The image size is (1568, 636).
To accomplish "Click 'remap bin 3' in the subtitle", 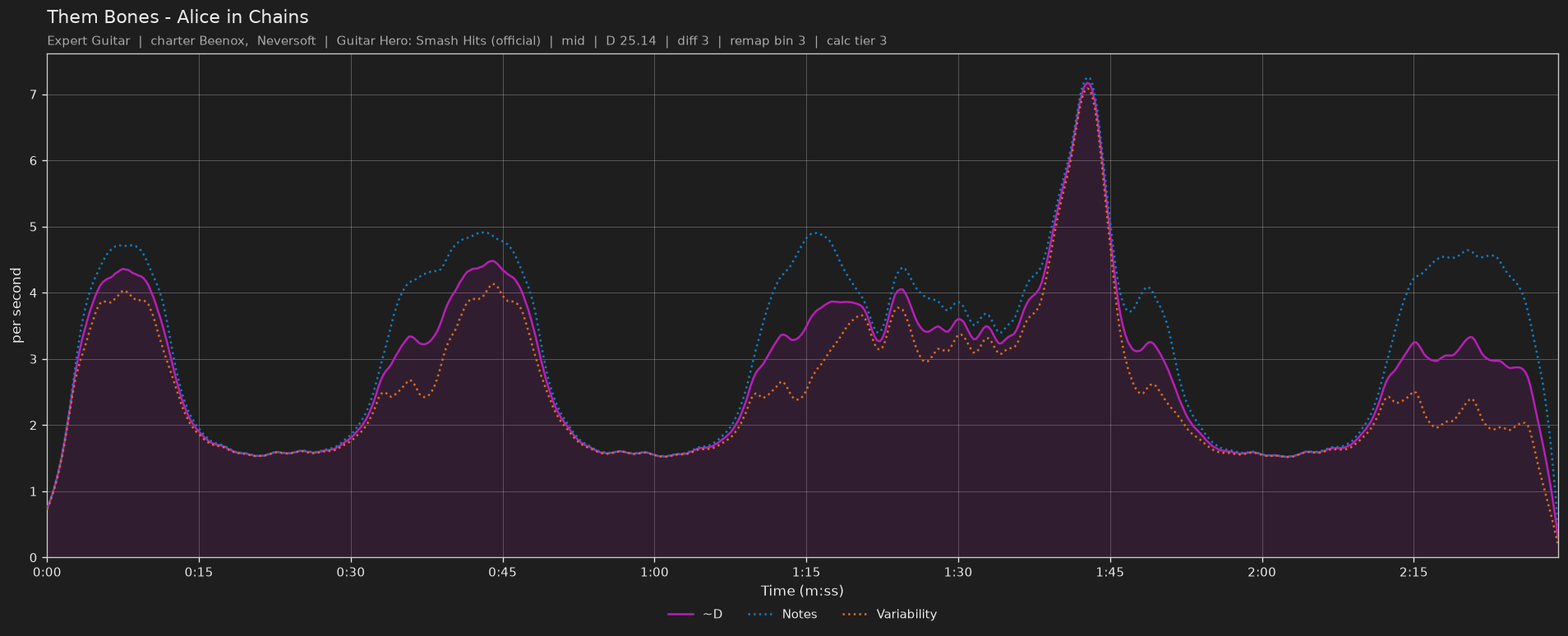I will (768, 41).
